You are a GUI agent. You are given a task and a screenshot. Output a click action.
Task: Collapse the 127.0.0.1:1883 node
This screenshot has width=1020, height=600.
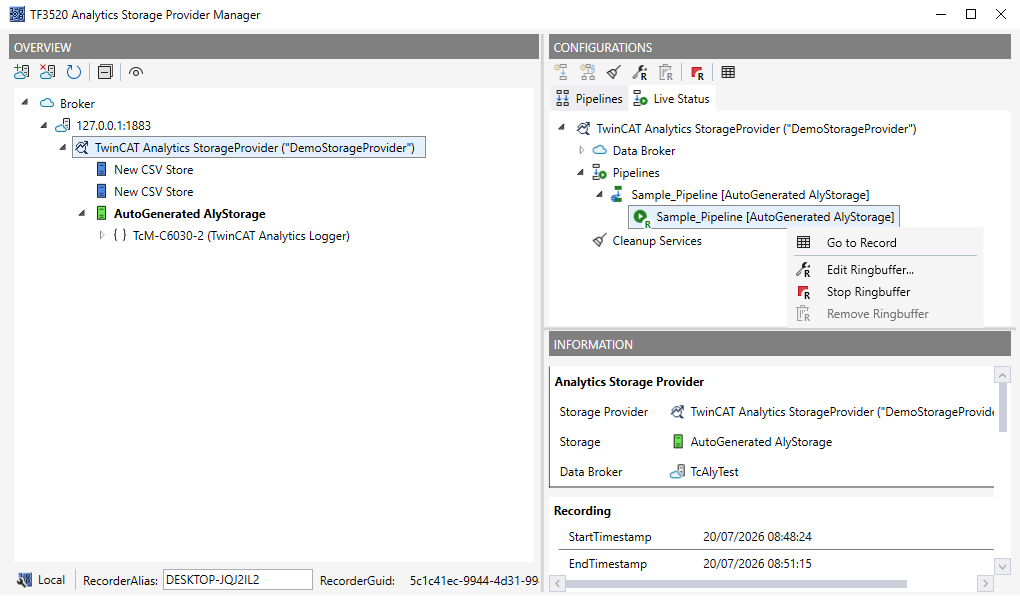[x=44, y=125]
